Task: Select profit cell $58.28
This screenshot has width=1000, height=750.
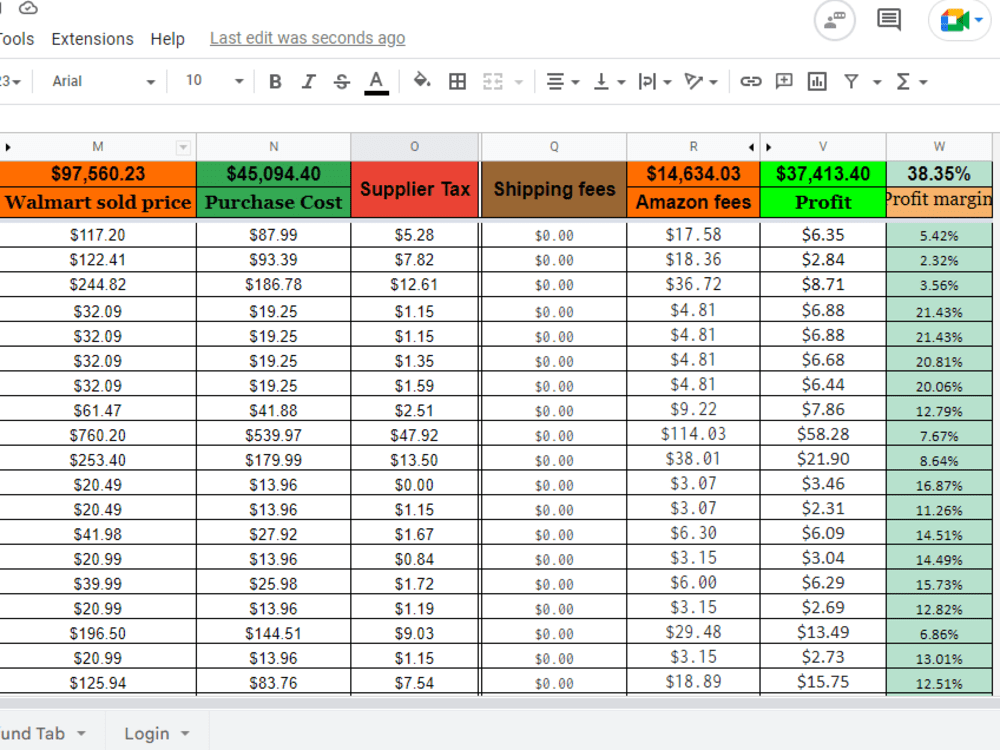Action: pos(823,434)
